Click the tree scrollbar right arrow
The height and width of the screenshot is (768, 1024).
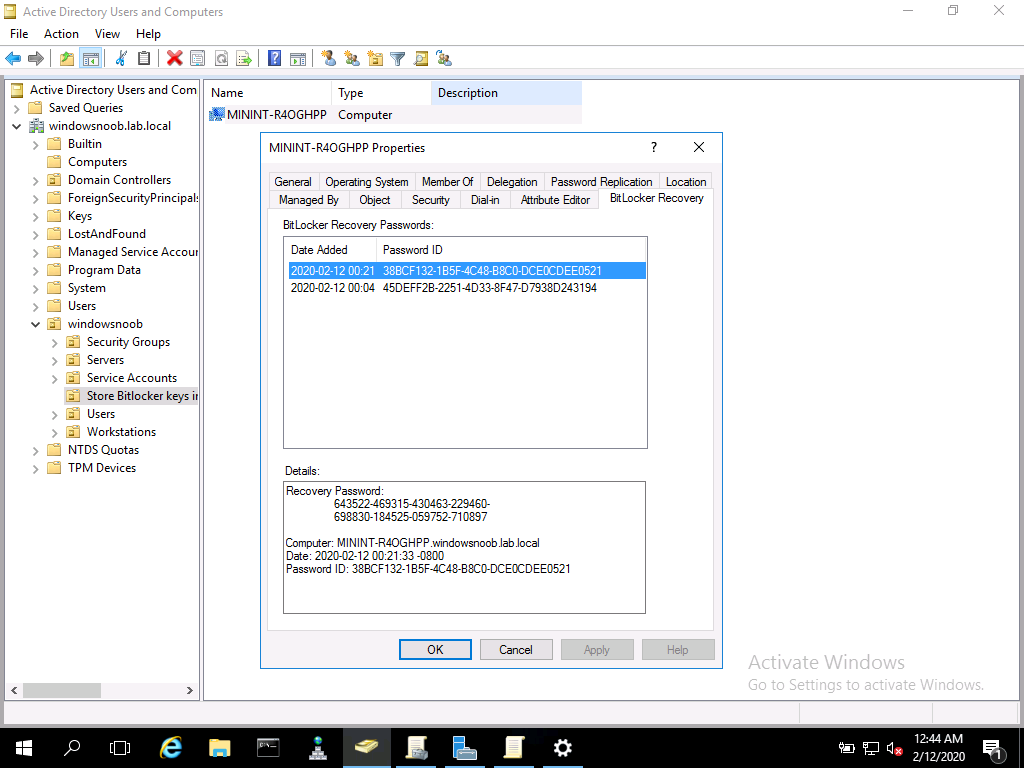click(189, 690)
